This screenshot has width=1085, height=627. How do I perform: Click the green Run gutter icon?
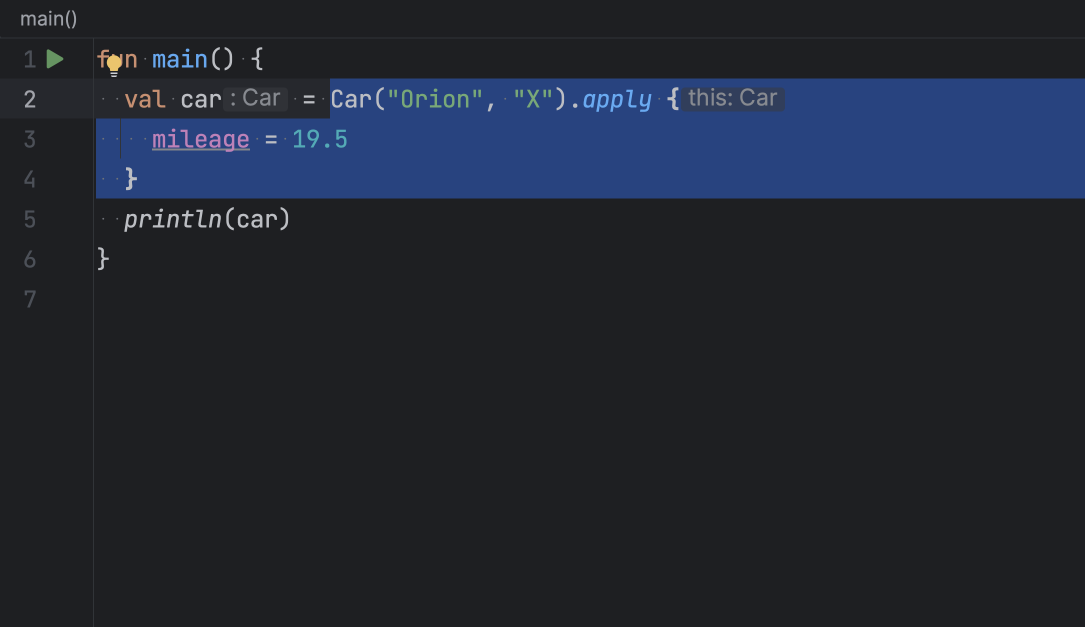(x=55, y=60)
